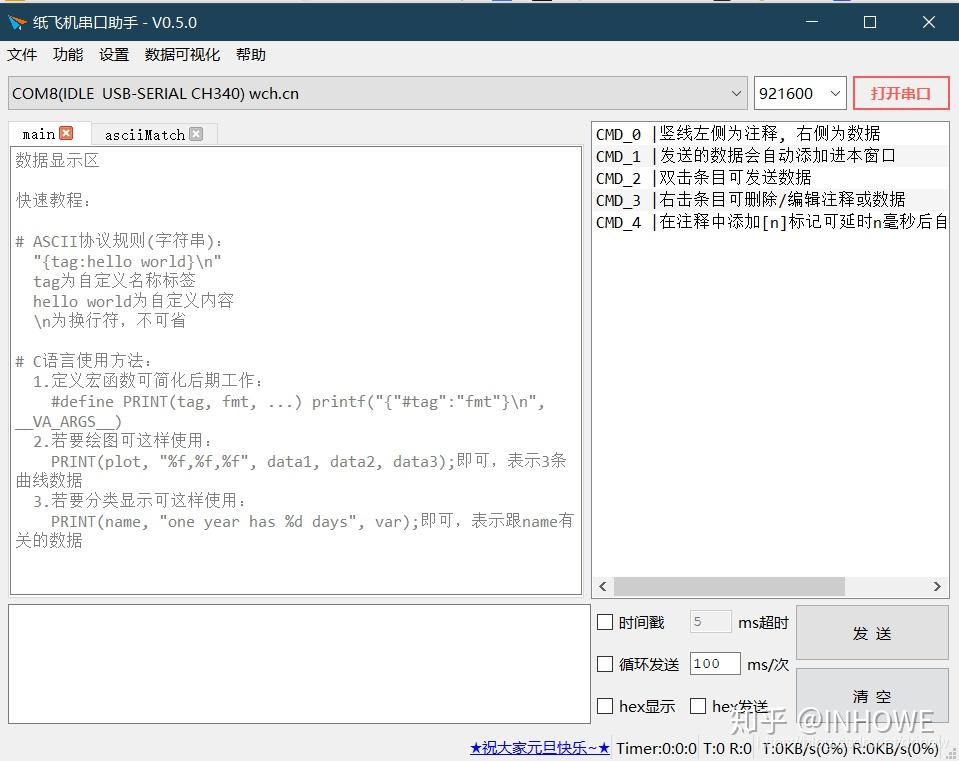The image size is (959, 761).
Task: Toggle the hex发送 checkbox
Action: 698,706
